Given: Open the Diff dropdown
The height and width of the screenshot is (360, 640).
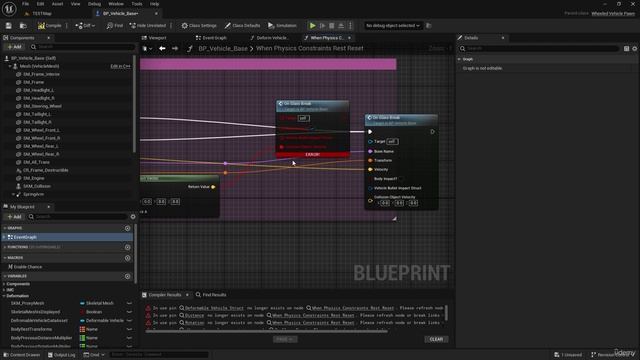Looking at the screenshot, I should pos(85,26).
